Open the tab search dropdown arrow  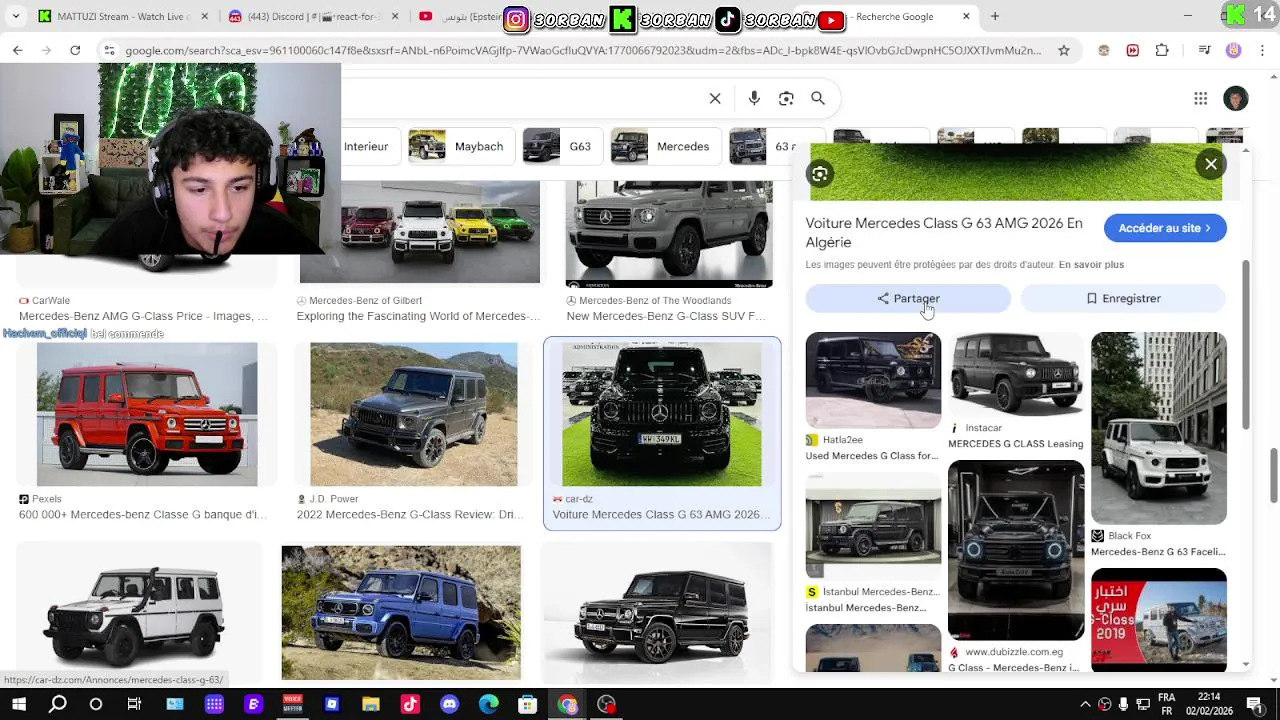coord(16,16)
